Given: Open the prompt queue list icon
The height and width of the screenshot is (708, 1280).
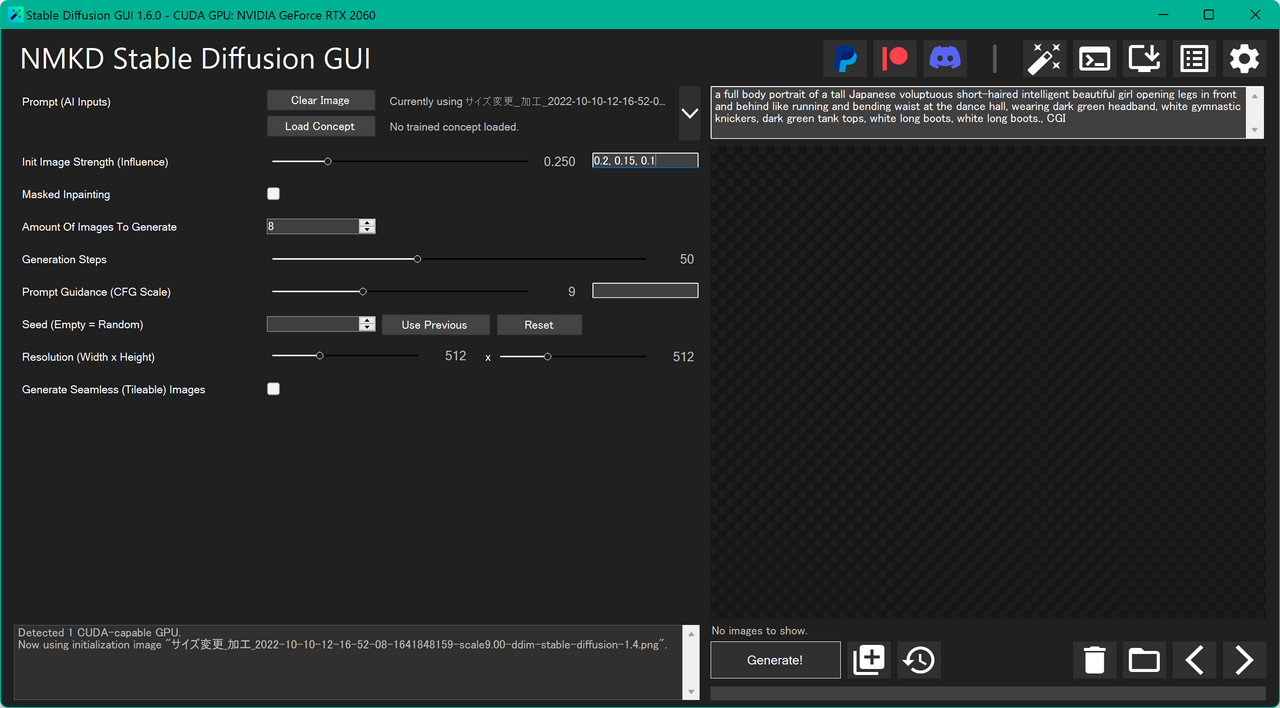Looking at the screenshot, I should pos(1194,58).
